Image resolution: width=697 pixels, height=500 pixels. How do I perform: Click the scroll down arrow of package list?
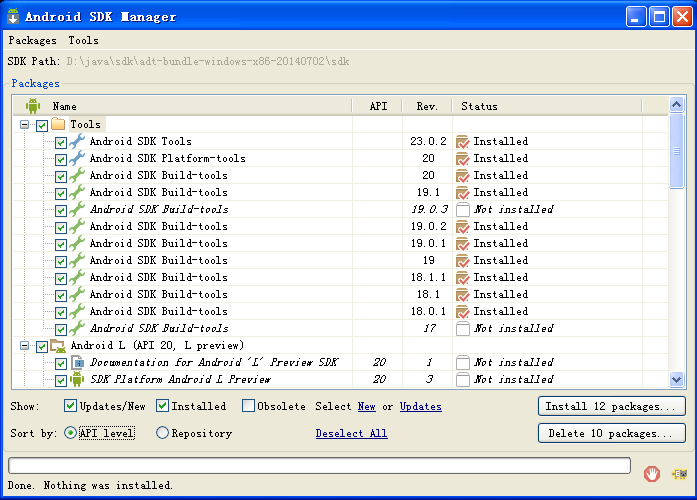[677, 380]
